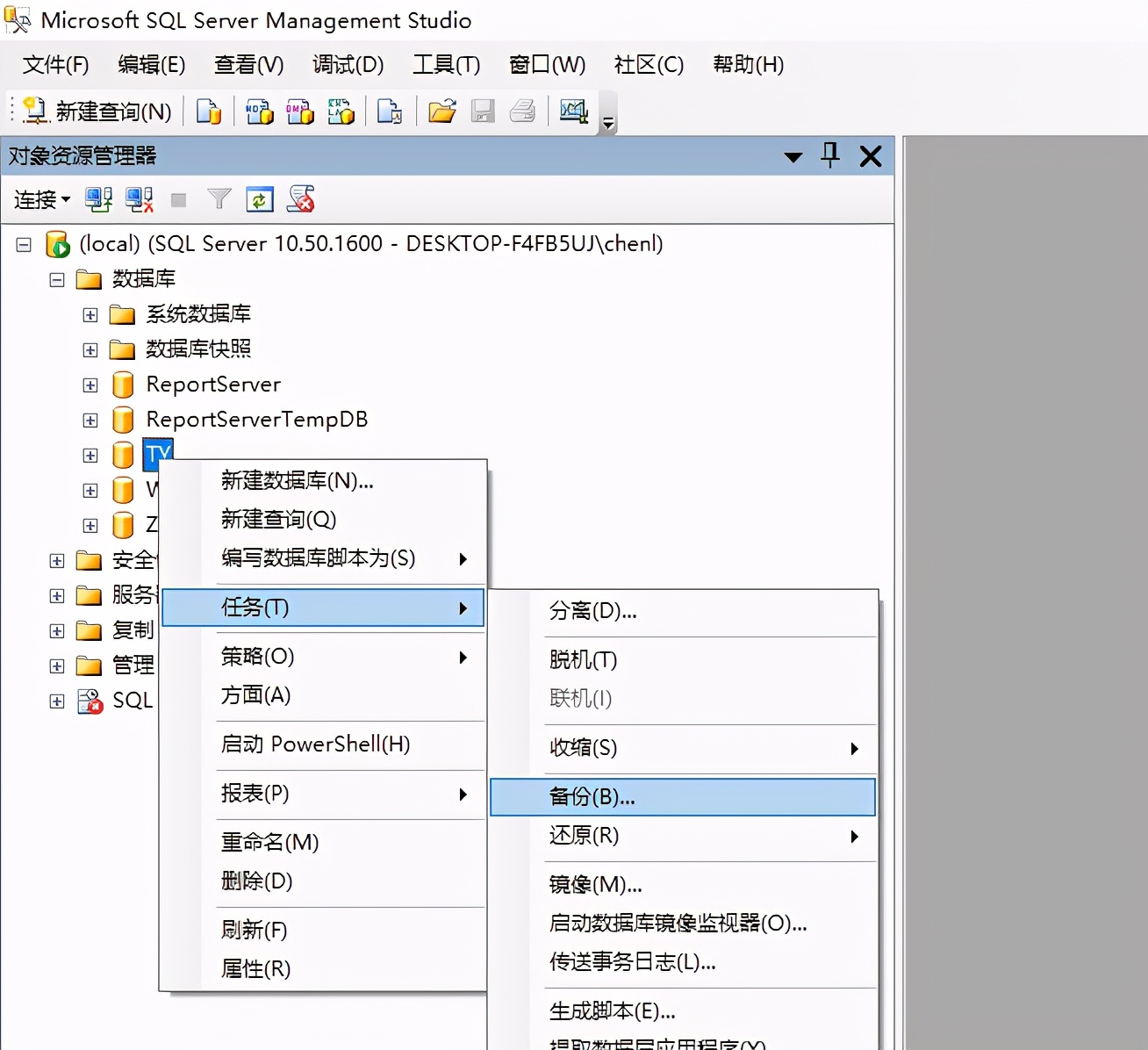Launch the Activity Monitor toolbar icon
1148x1050 pixels.
[x=573, y=111]
